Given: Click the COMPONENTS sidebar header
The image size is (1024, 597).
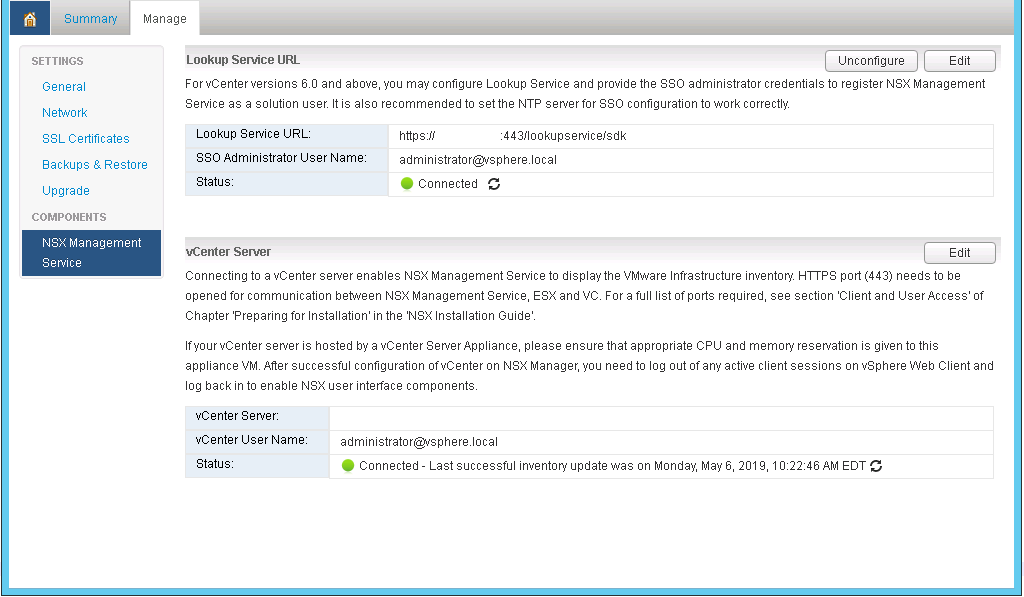Looking at the screenshot, I should click(69, 218).
